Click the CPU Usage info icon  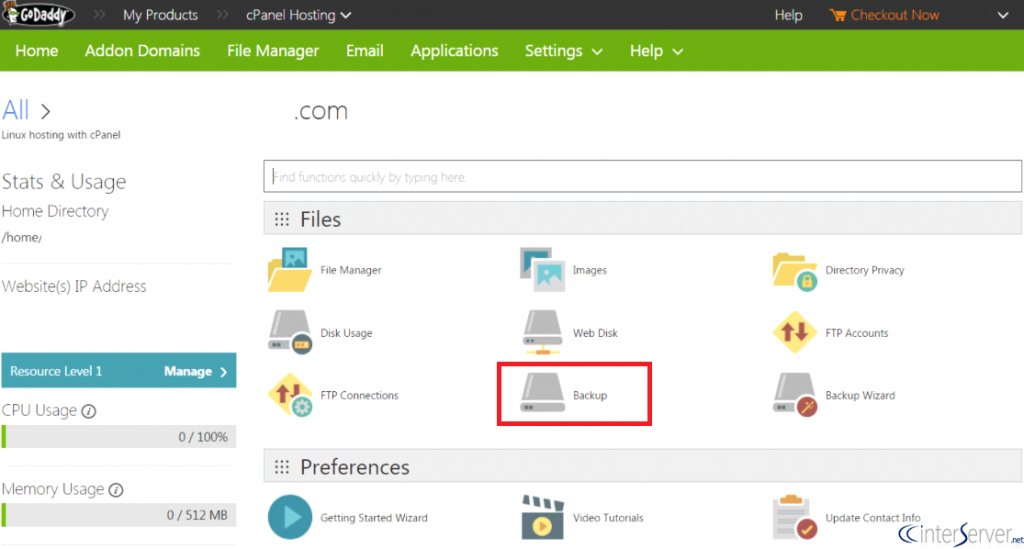[89, 411]
